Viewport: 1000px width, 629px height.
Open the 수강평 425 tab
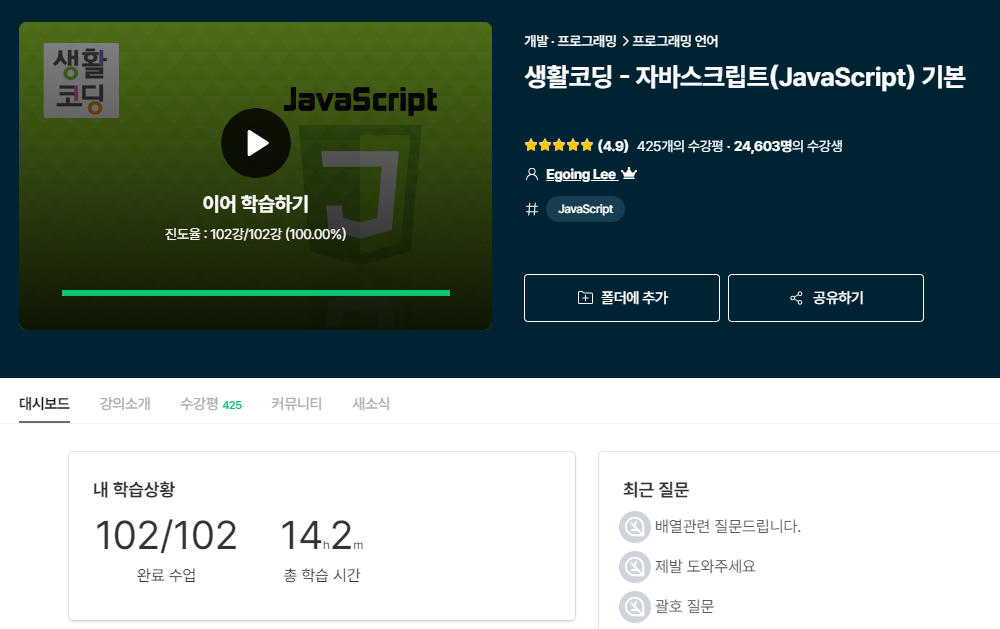(x=211, y=404)
